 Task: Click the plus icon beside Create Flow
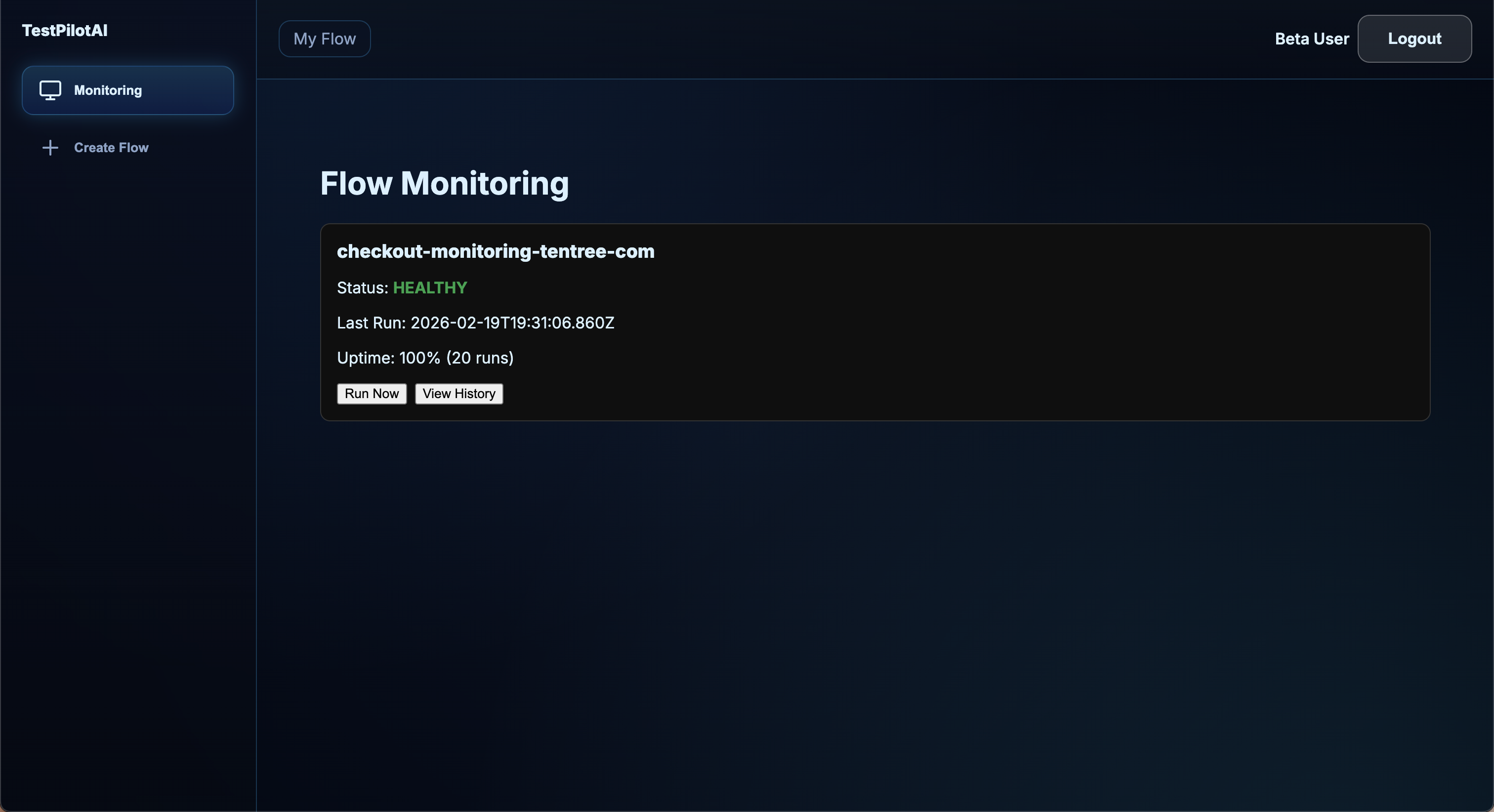50,147
